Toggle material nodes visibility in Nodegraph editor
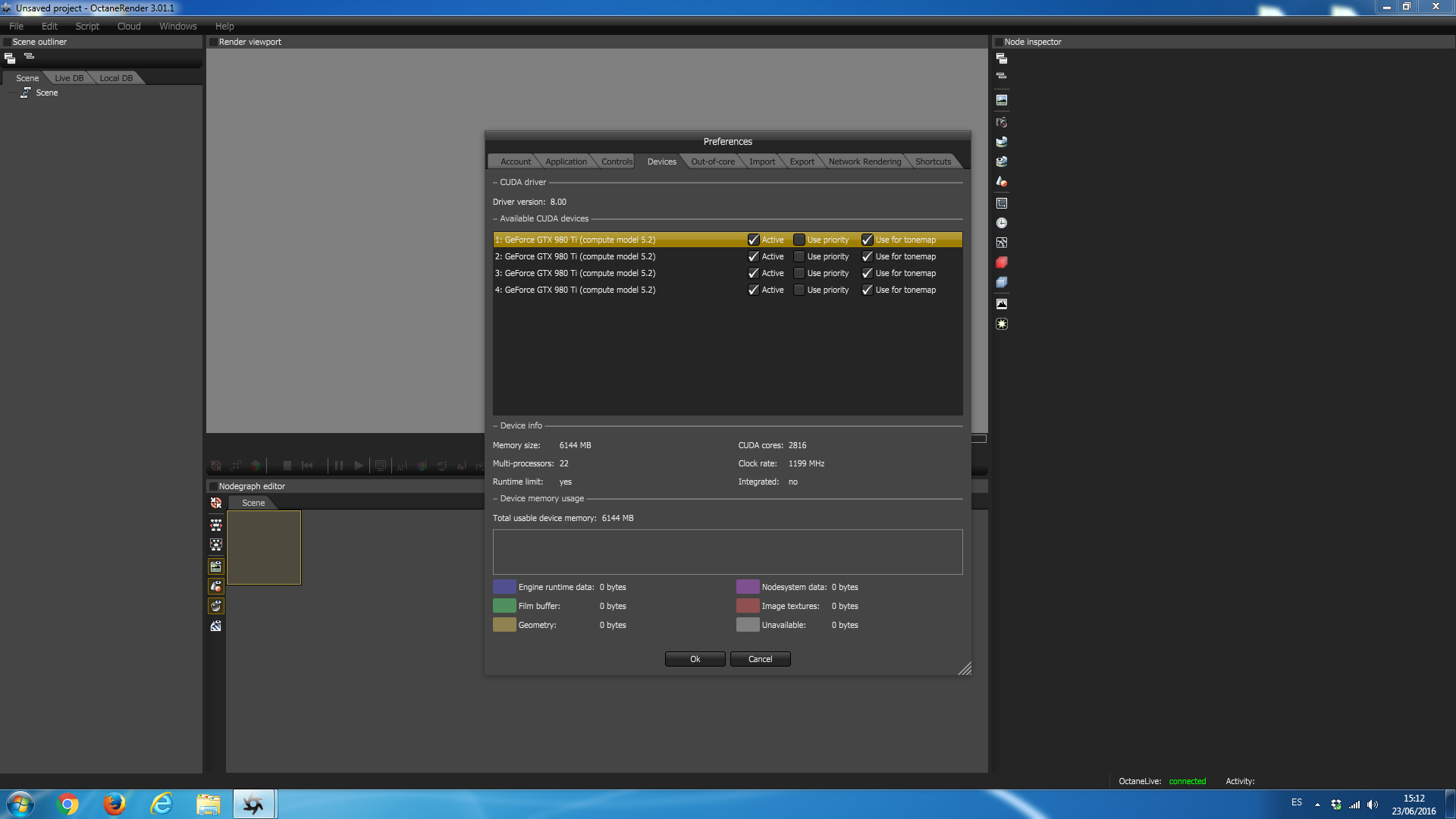This screenshot has height=819, width=1456. click(216, 586)
